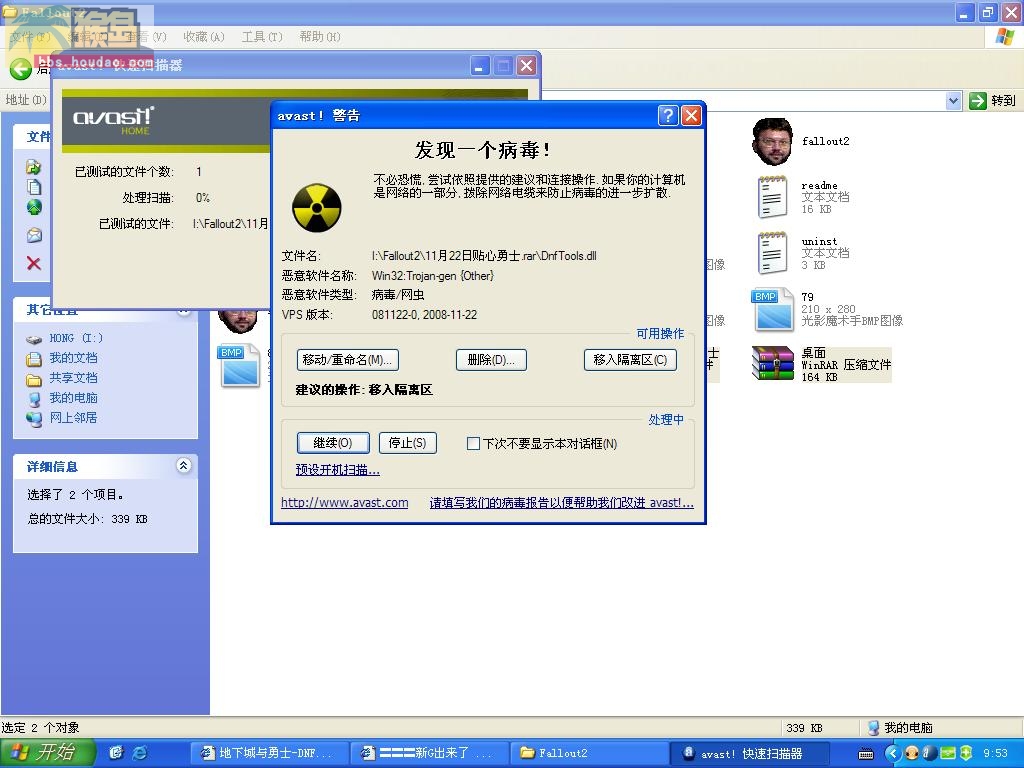Click the radioactive virus warning icon
The height and width of the screenshot is (768, 1024).
point(317,208)
